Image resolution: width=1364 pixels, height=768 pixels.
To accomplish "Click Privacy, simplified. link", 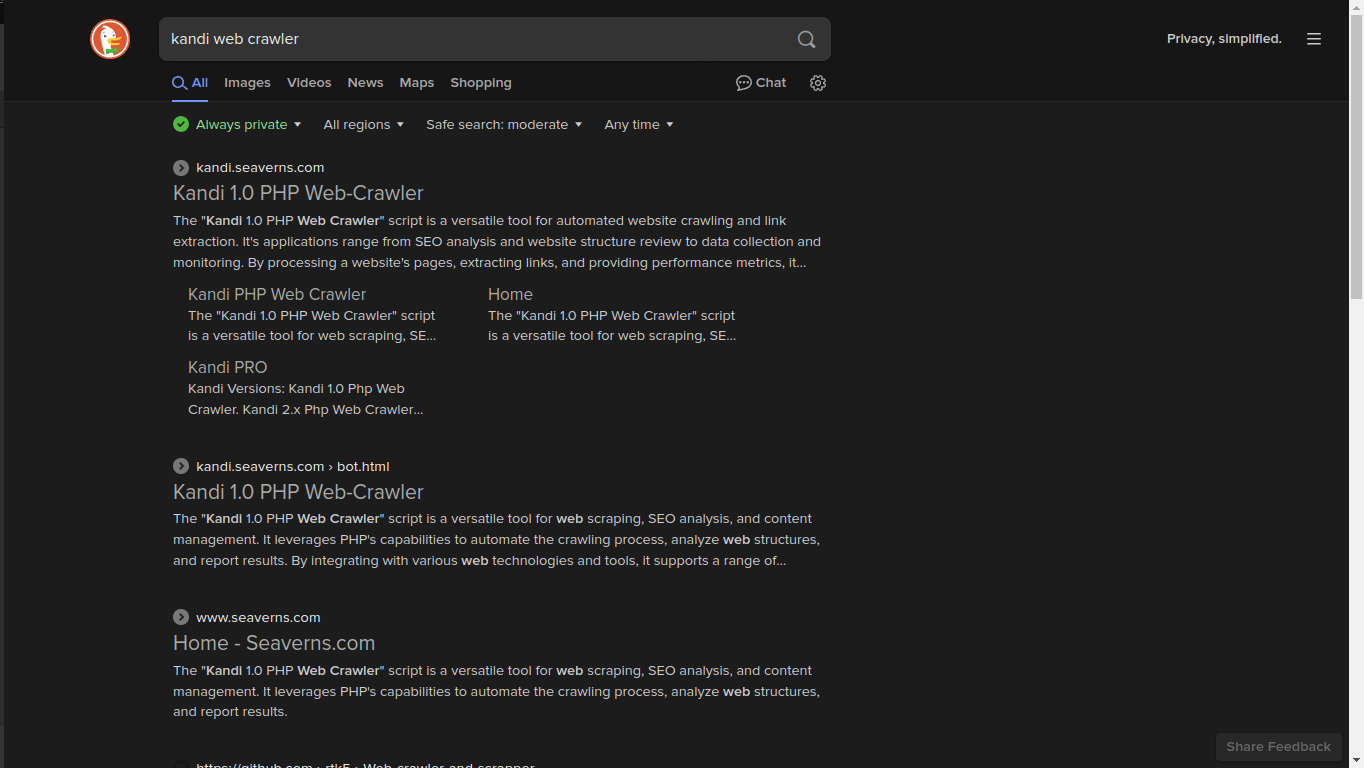I will click(1224, 39).
